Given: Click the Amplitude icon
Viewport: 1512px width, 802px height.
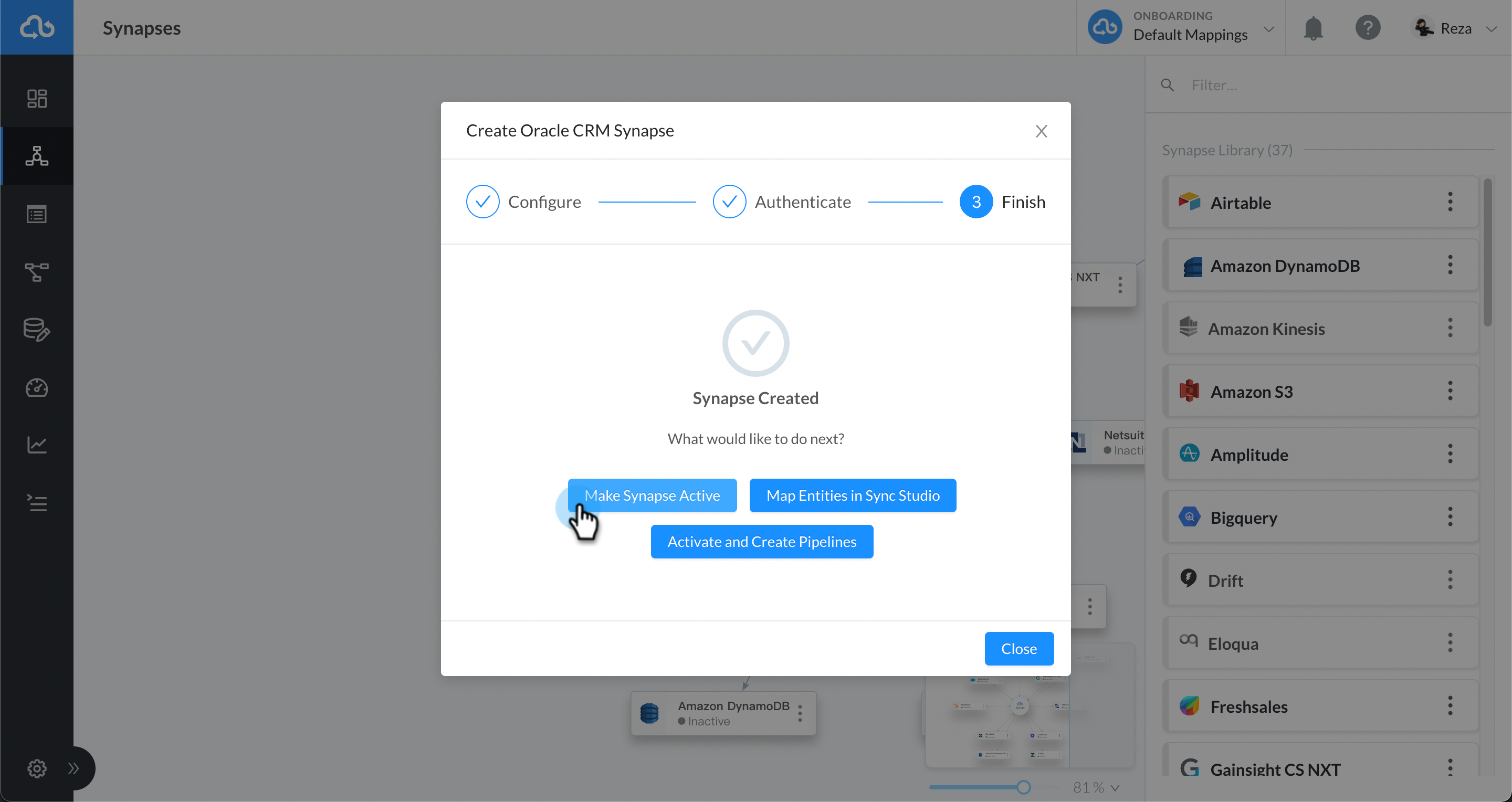Looking at the screenshot, I should tap(1189, 453).
